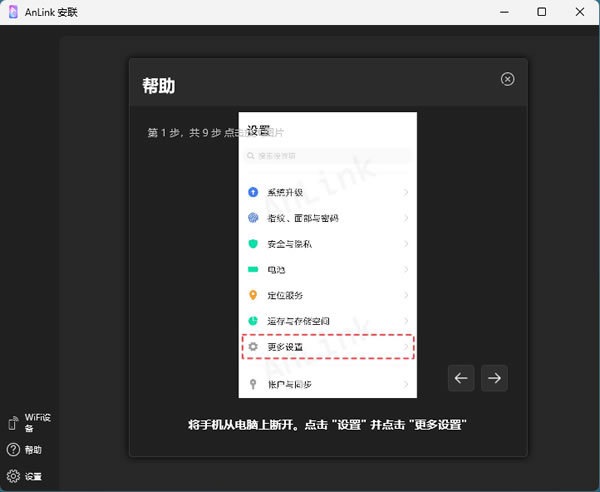The height and width of the screenshot is (492, 600).
Task: Click the 帮助 label in the sidebar
Action: pyautogui.click(x=34, y=450)
